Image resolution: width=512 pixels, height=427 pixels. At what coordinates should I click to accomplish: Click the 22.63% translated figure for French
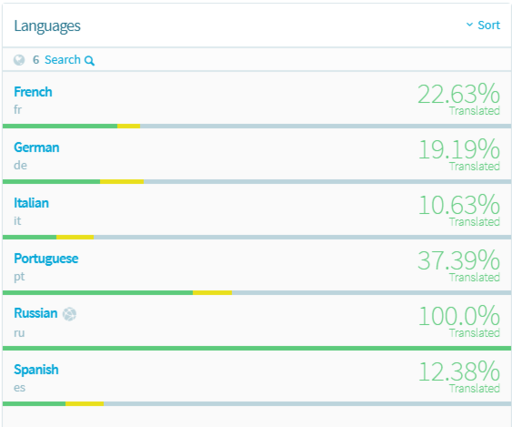(459, 94)
